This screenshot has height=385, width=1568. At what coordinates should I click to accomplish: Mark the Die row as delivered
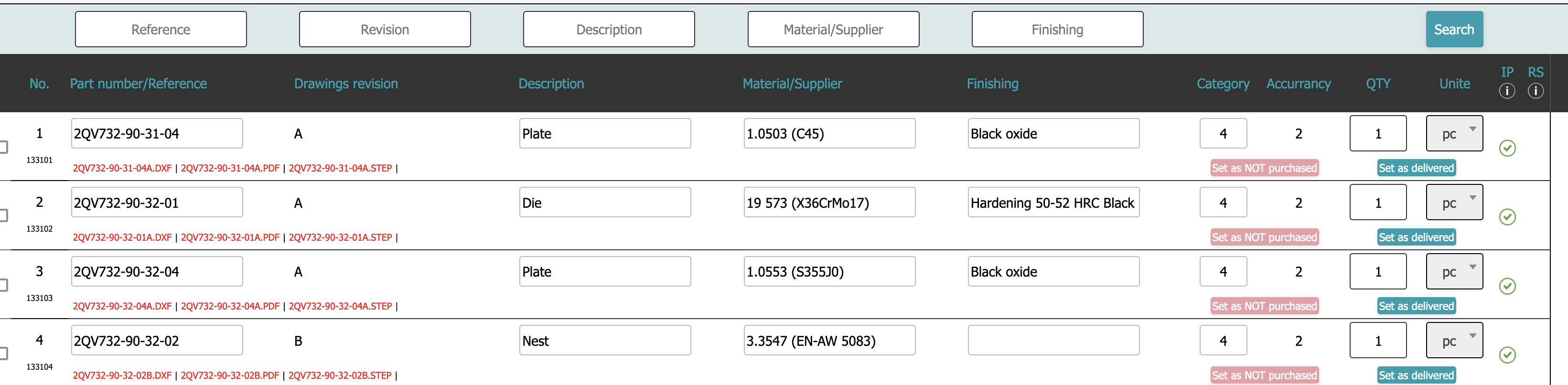1416,237
